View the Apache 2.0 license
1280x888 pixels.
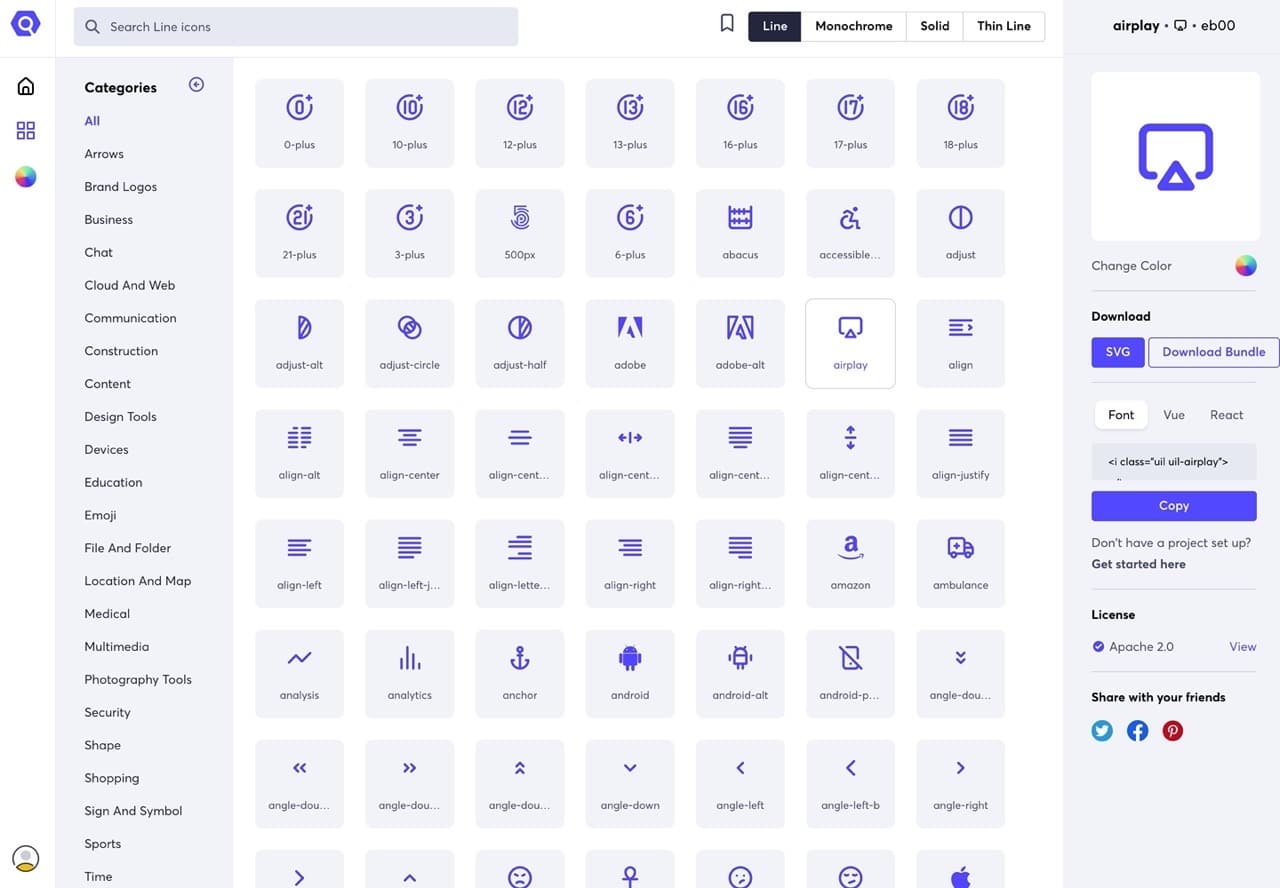pos(1242,647)
